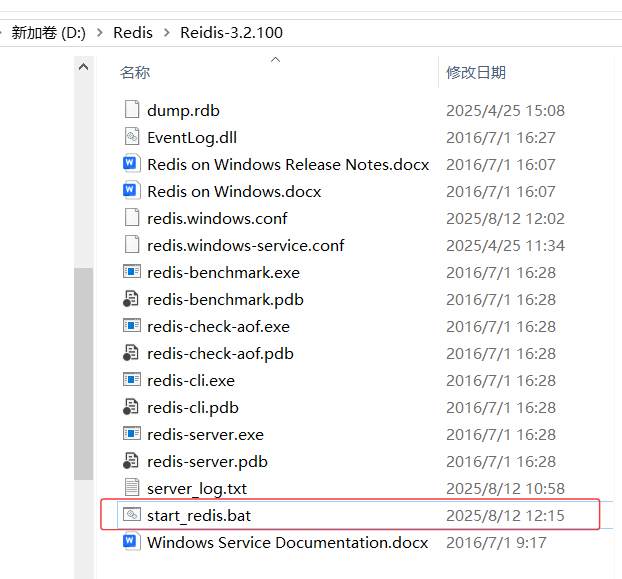Image resolution: width=622 pixels, height=579 pixels.
Task: Select redis-check-aof.exe file name
Action: (218, 326)
